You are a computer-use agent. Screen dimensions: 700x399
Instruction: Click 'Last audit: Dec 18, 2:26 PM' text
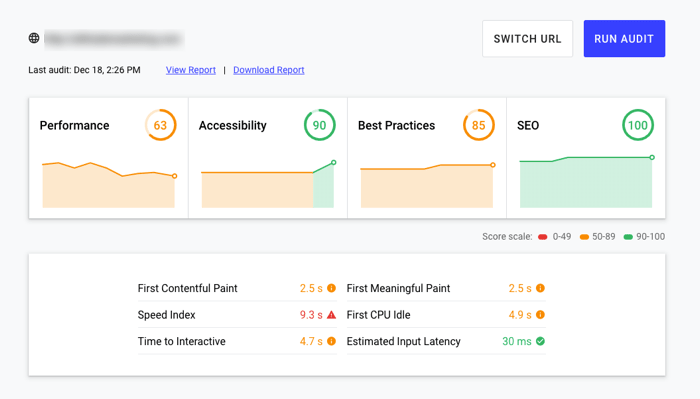[x=84, y=70]
